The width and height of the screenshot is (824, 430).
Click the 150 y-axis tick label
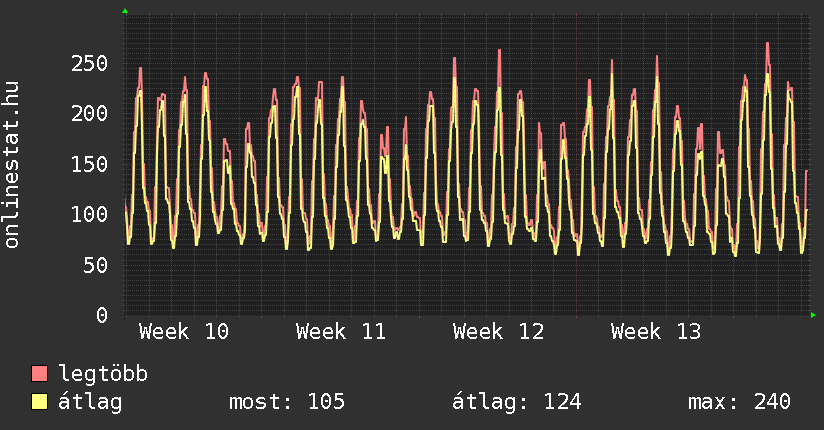tap(90, 164)
